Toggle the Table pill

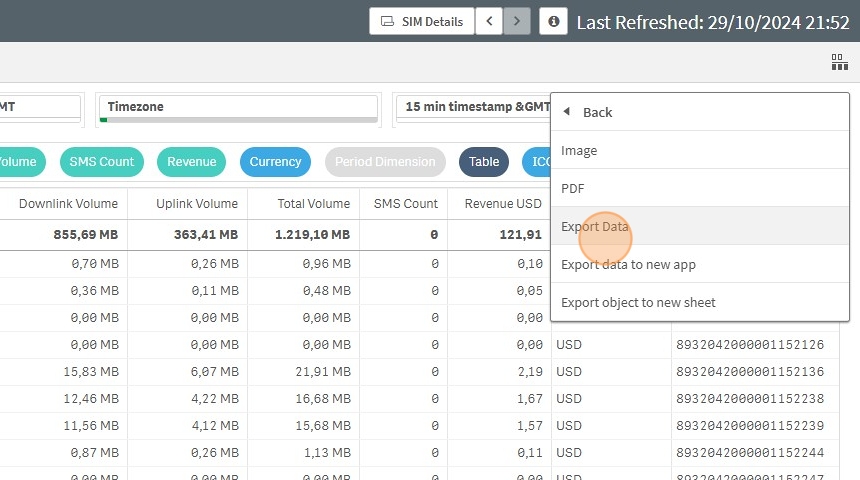484,162
